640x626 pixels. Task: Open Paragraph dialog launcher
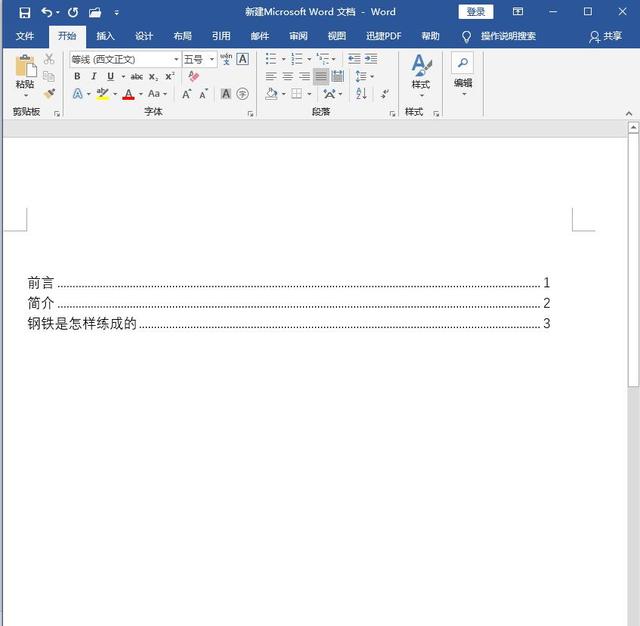(x=392, y=114)
